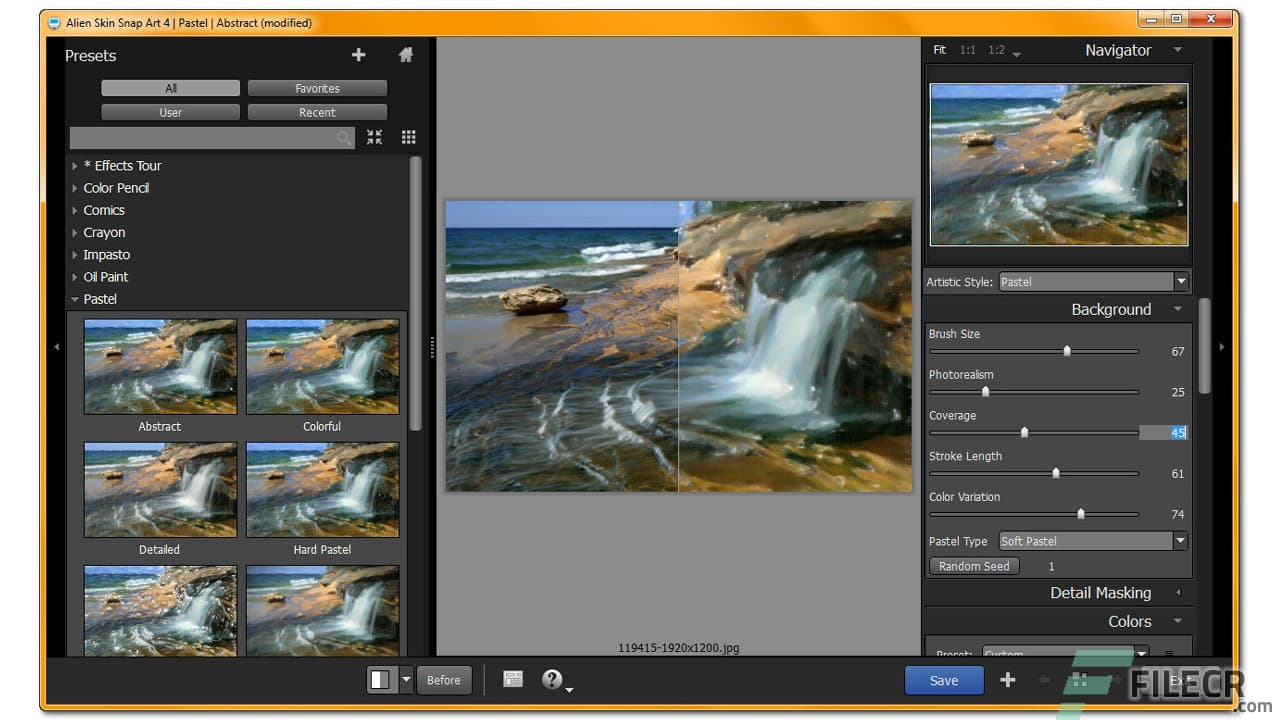The image size is (1280, 720).
Task: Show Recent presets filter
Action: (x=317, y=113)
